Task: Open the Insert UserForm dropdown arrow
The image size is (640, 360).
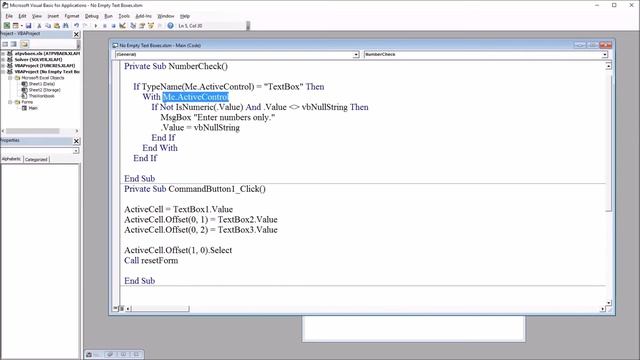Action: coord(21,26)
